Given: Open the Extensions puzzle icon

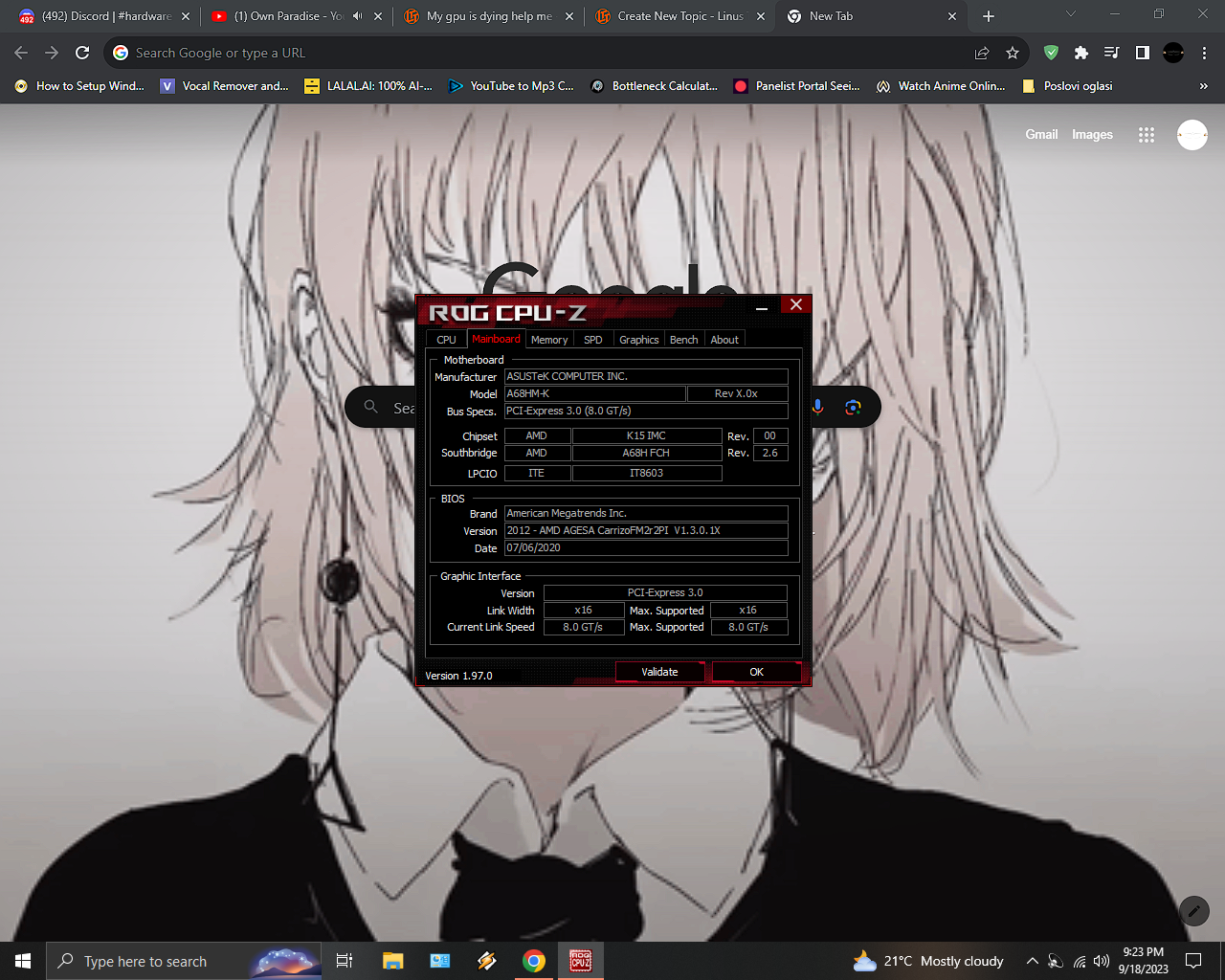Looking at the screenshot, I should 1081,53.
